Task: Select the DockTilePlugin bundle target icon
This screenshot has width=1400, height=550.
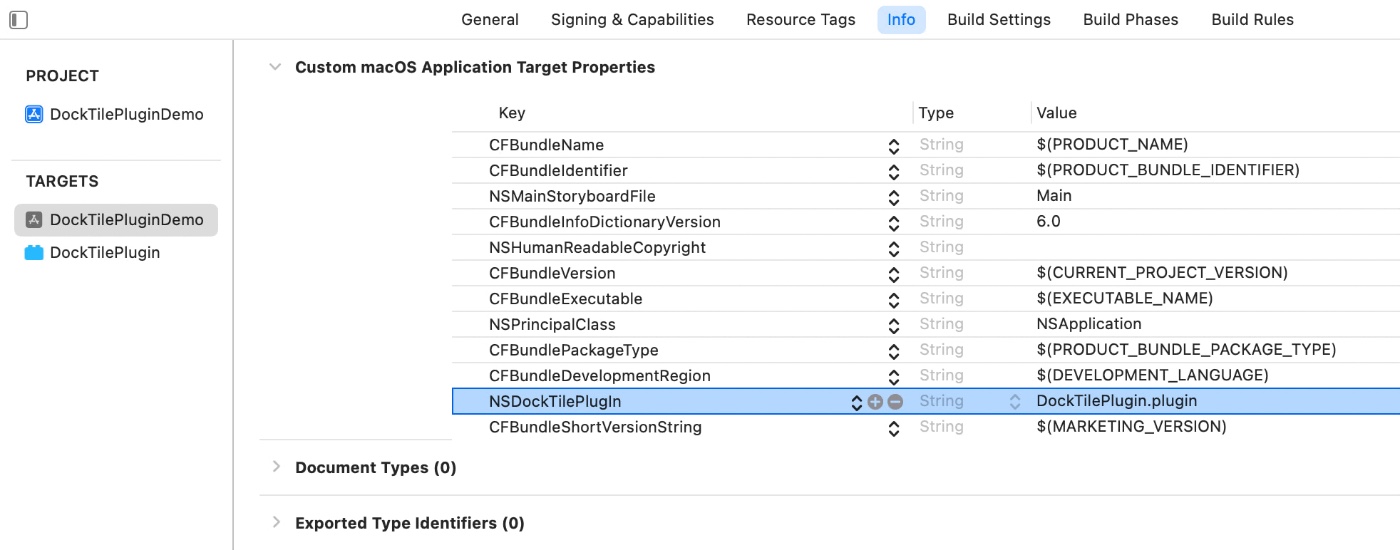Action: (34, 253)
